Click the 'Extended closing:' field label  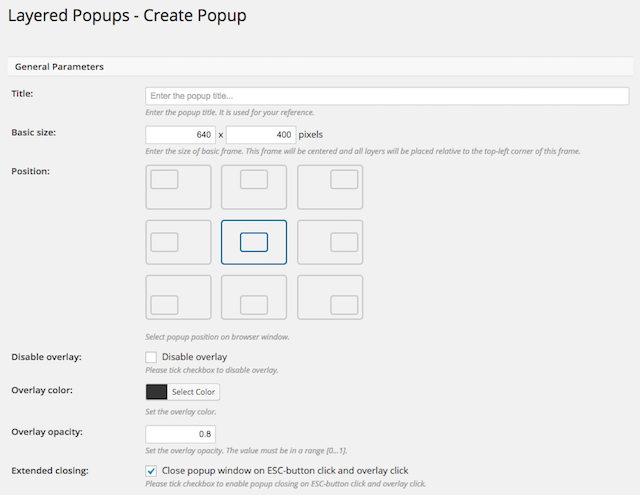(x=50, y=471)
